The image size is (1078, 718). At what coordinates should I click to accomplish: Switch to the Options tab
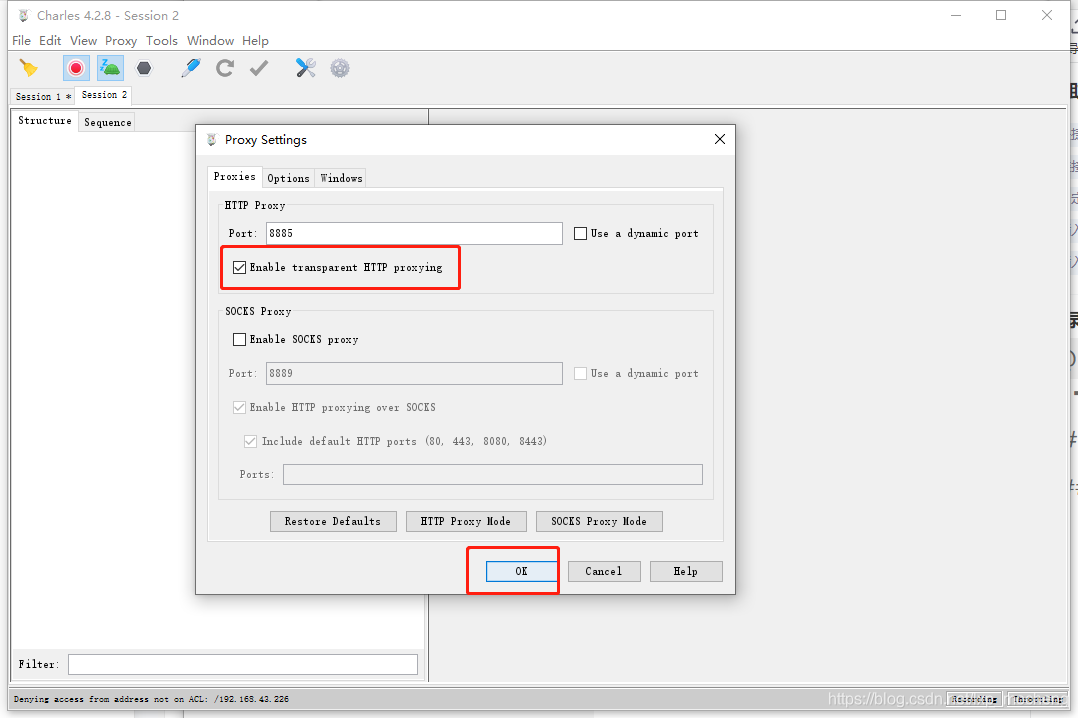(x=288, y=178)
